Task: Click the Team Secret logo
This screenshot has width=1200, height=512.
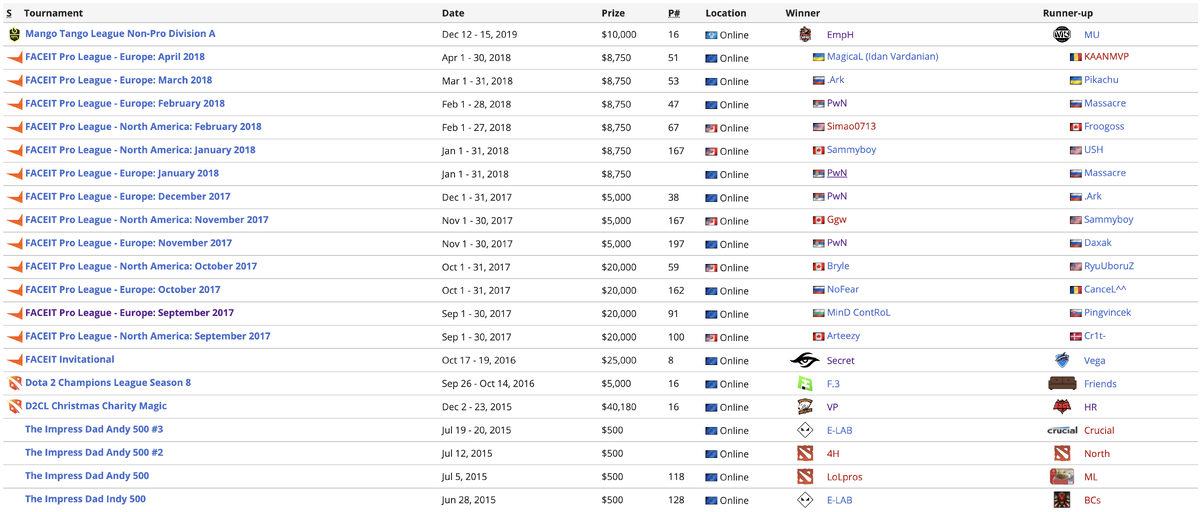Action: coord(804,361)
